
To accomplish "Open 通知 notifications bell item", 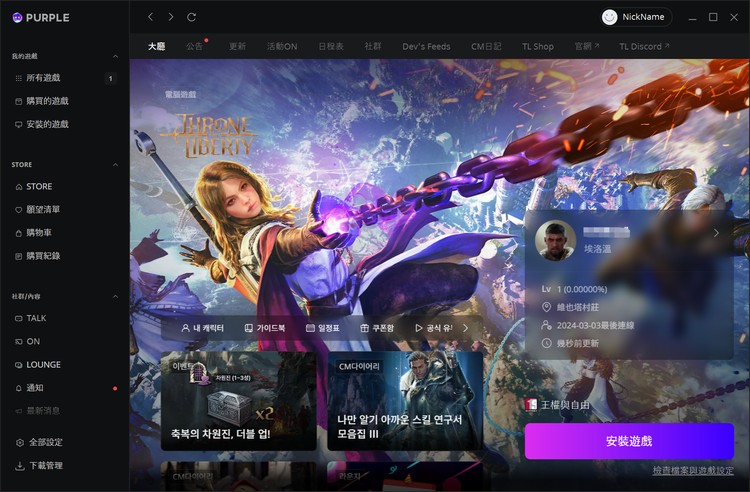I will pyautogui.click(x=29, y=388).
